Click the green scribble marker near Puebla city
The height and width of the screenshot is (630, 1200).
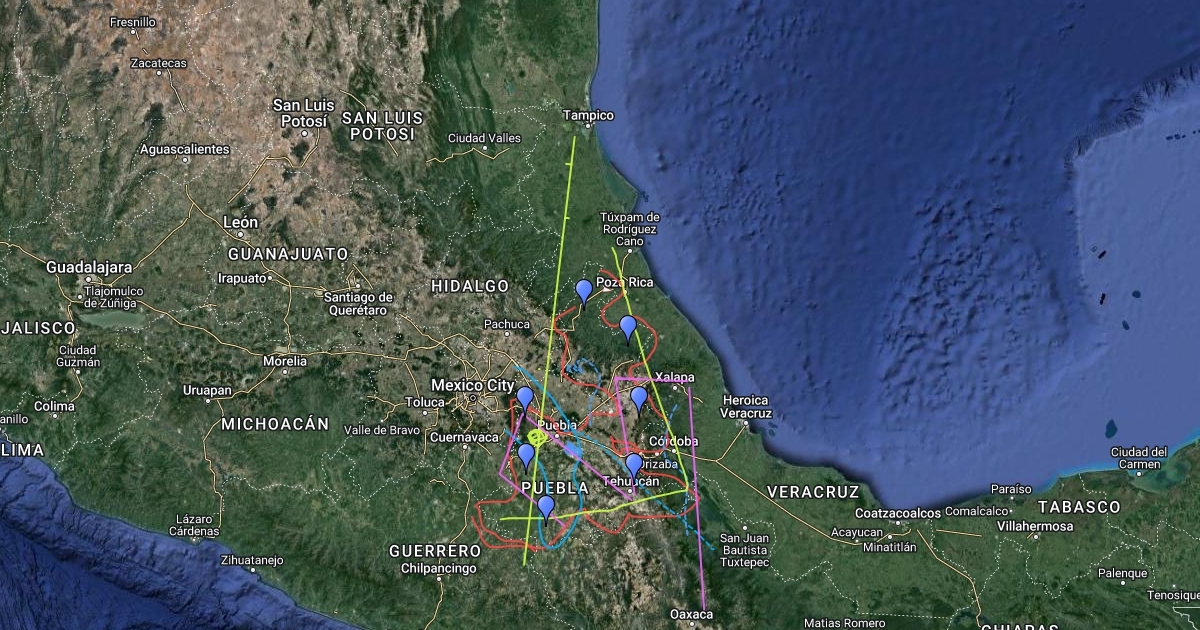point(538,437)
